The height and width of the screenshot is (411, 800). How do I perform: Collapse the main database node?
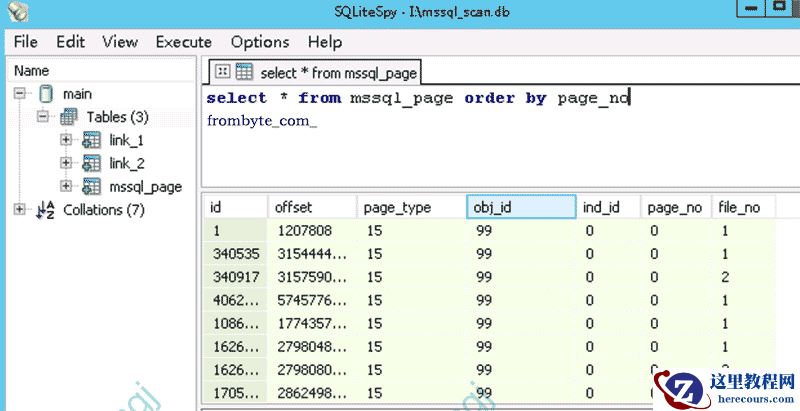click(20, 94)
